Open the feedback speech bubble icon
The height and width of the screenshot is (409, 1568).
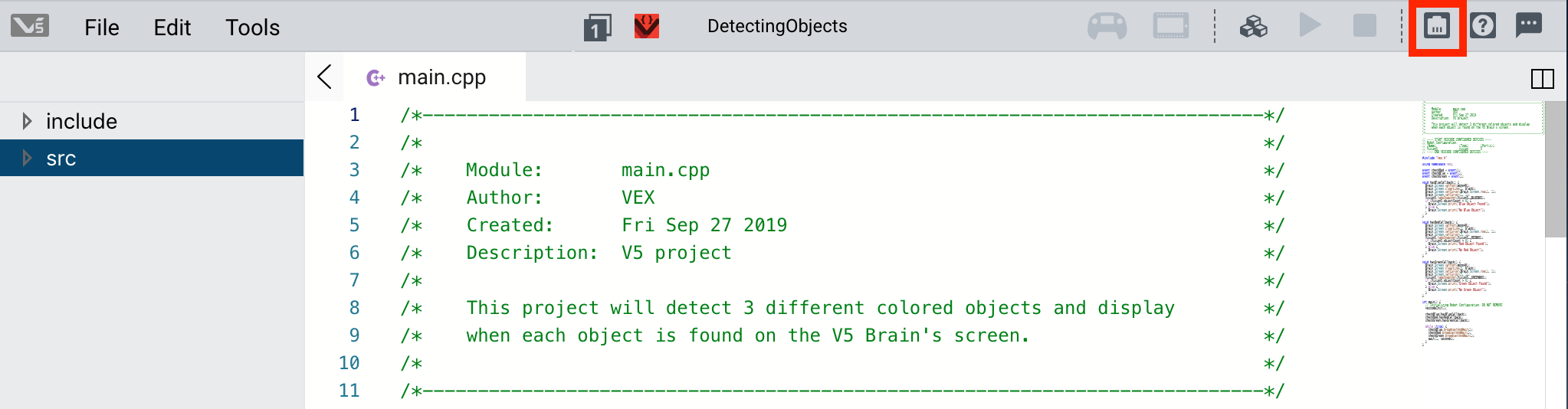[1529, 25]
